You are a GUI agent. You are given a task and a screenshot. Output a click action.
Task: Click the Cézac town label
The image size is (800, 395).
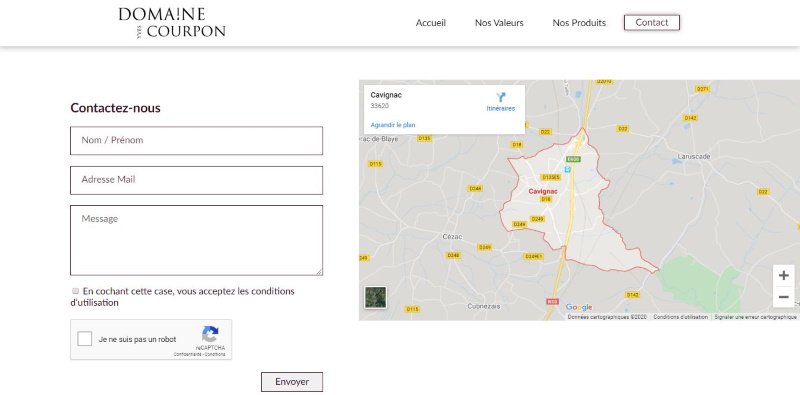click(452, 236)
